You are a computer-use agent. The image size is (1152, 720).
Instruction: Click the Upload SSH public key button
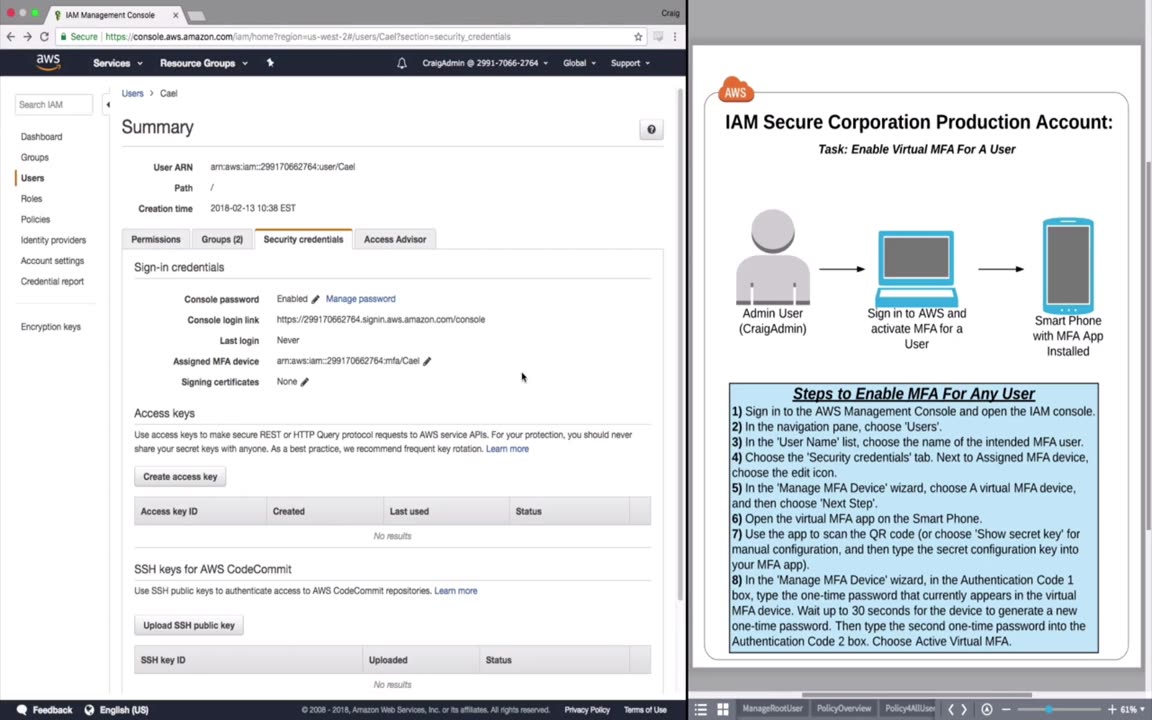click(189, 625)
